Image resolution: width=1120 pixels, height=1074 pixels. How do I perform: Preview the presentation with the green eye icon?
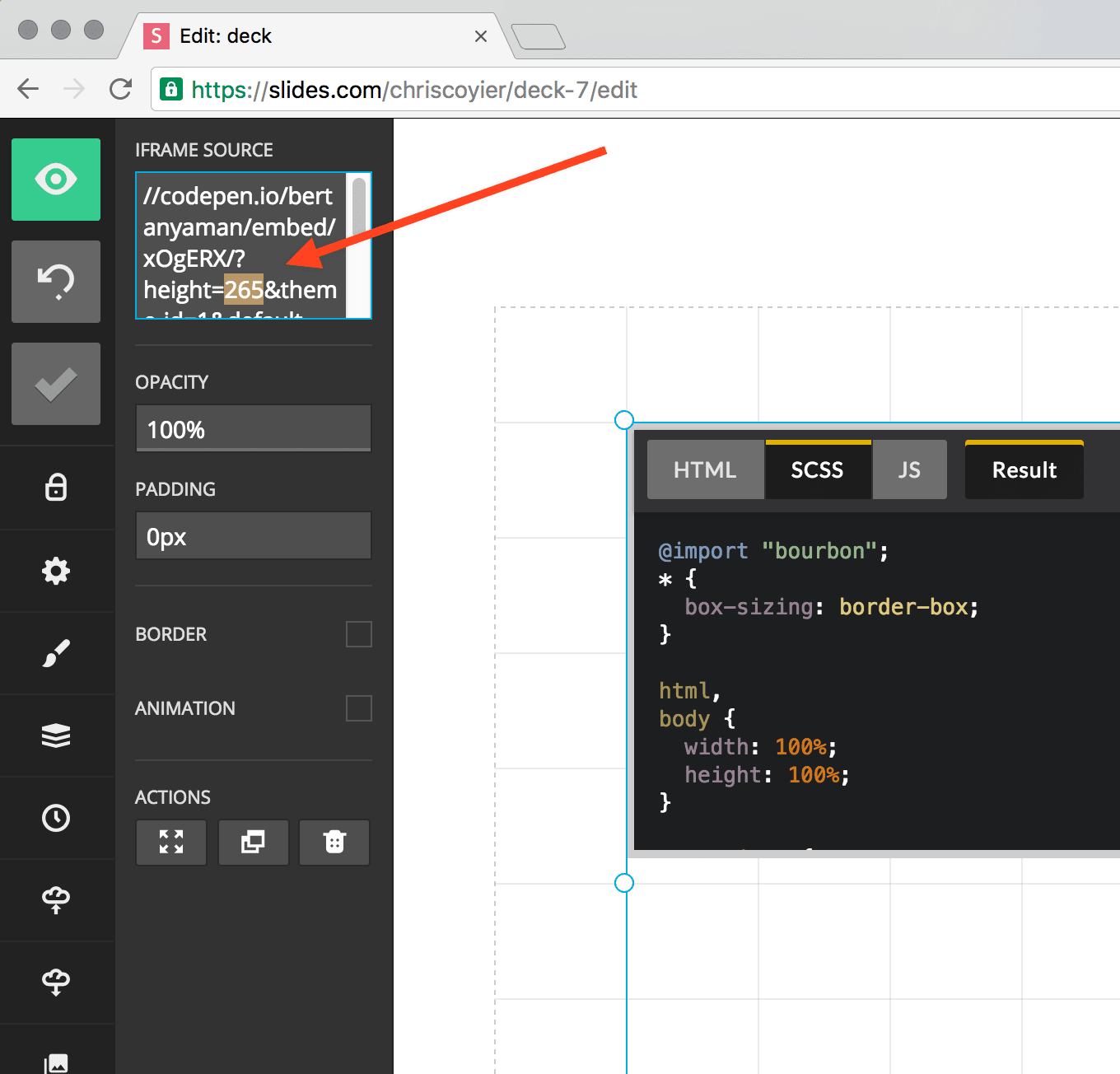55,180
